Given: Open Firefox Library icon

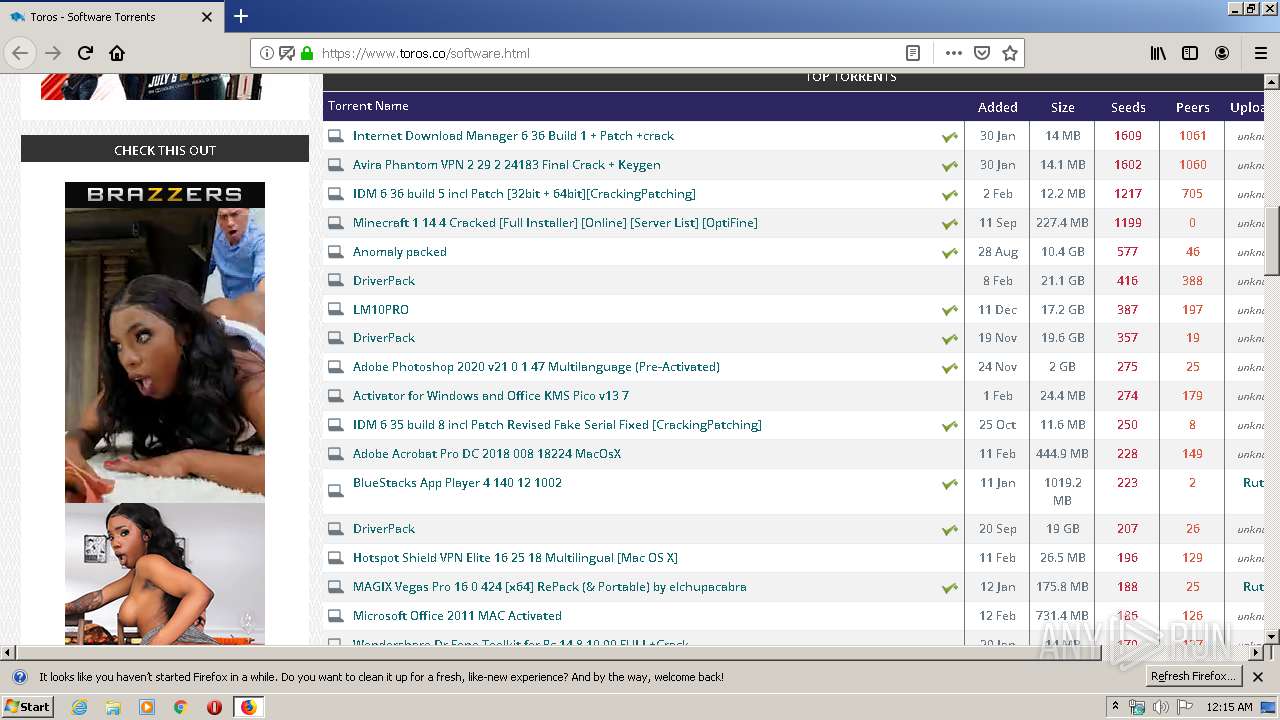Looking at the screenshot, I should click(x=1158, y=53).
